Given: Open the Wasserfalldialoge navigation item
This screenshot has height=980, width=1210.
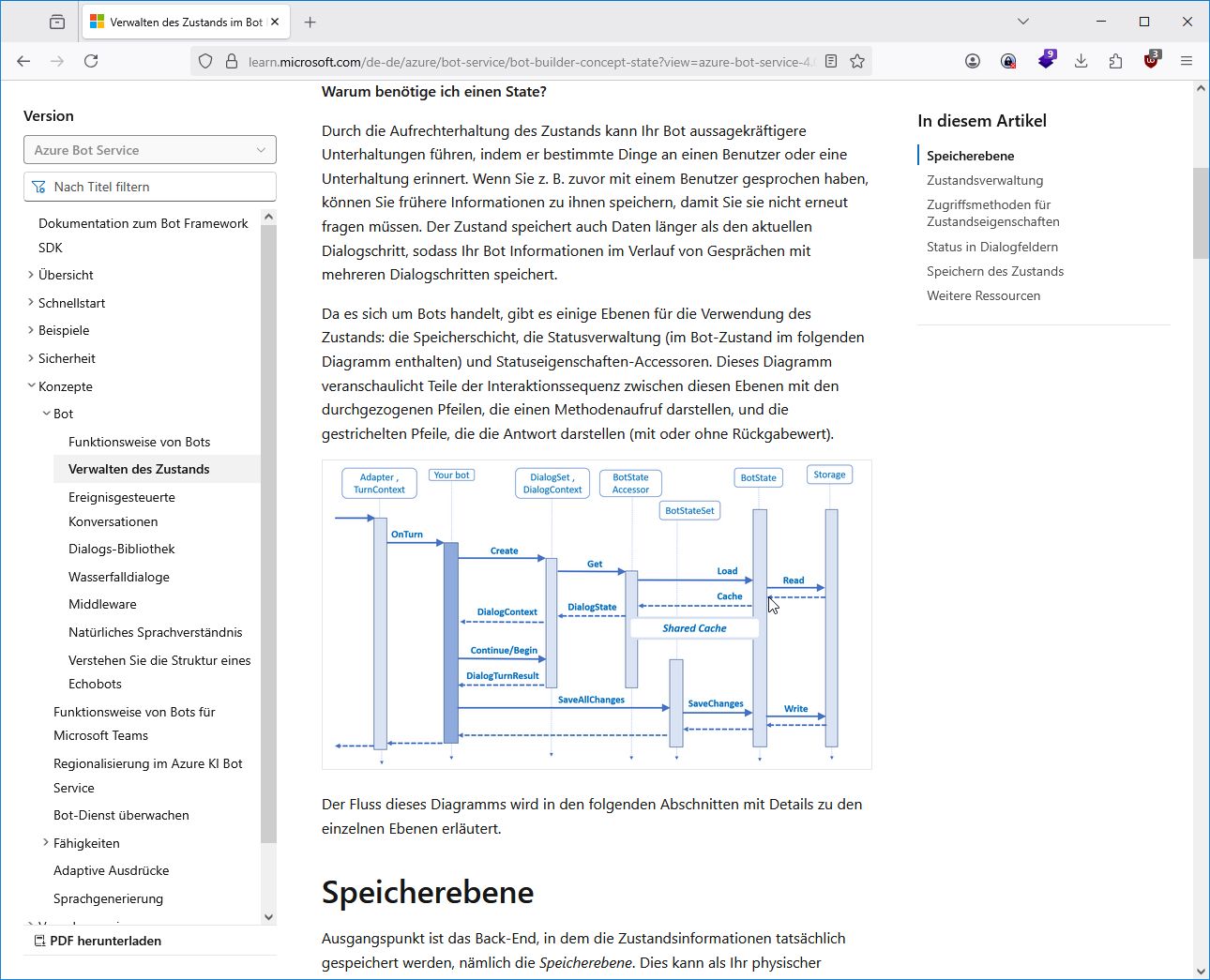Looking at the screenshot, I should point(119,577).
